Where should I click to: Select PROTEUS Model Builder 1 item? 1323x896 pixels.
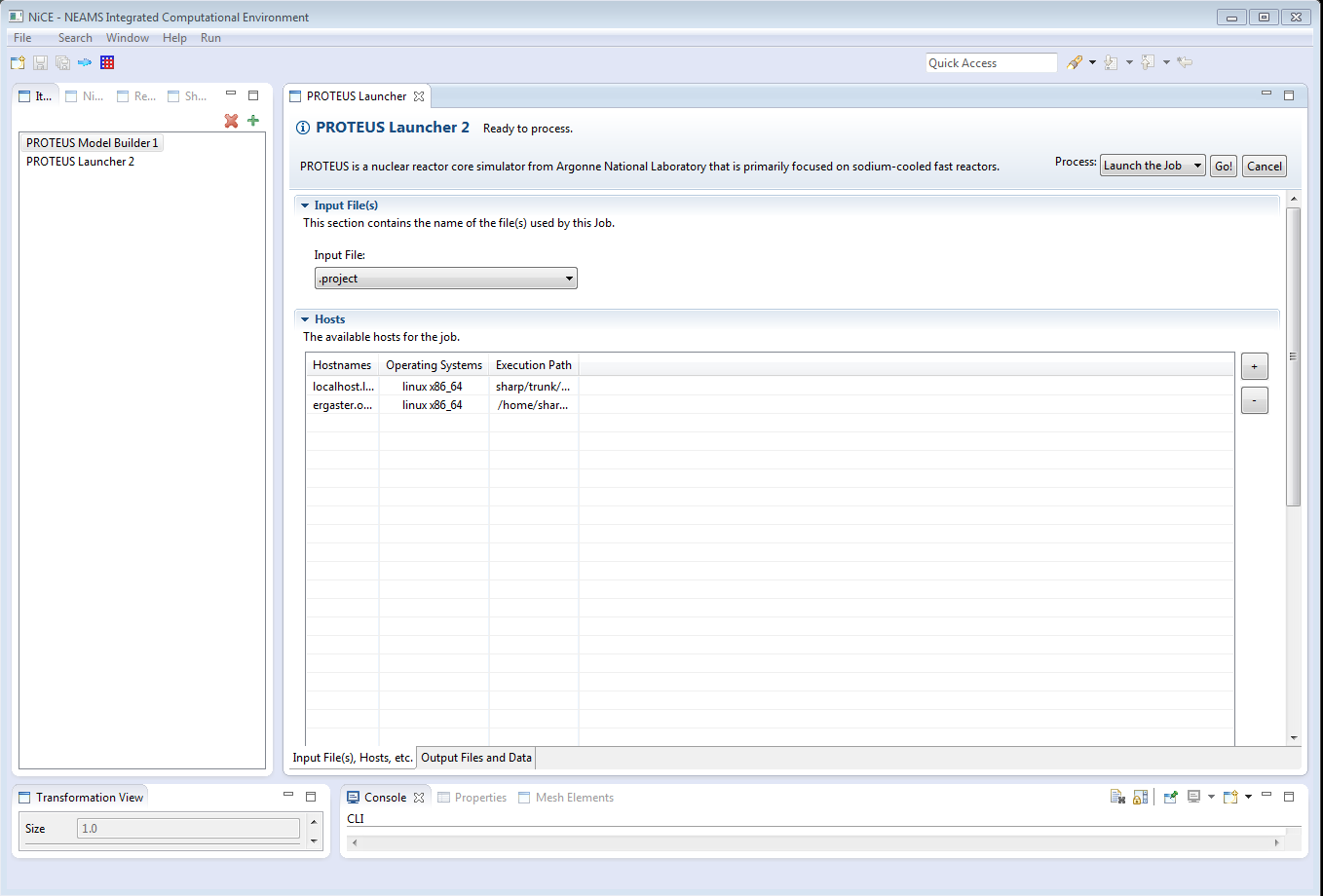point(92,143)
